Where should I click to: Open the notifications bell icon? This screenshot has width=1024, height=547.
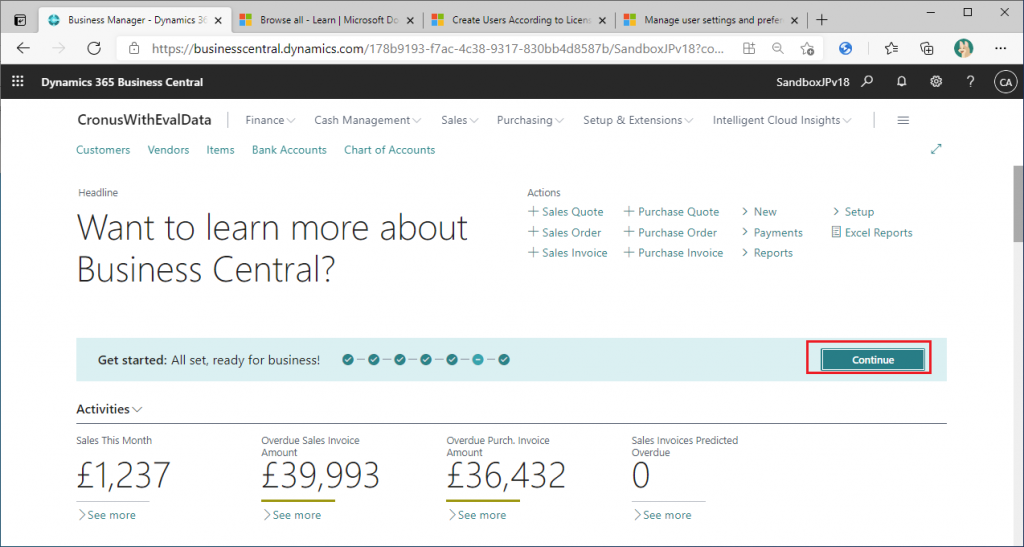click(902, 82)
